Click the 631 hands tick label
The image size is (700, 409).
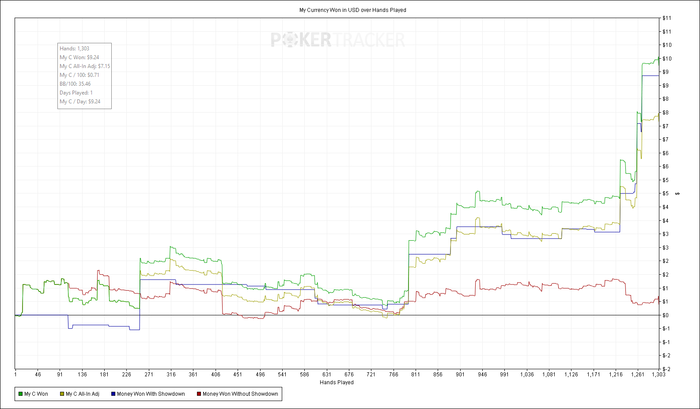point(327,375)
